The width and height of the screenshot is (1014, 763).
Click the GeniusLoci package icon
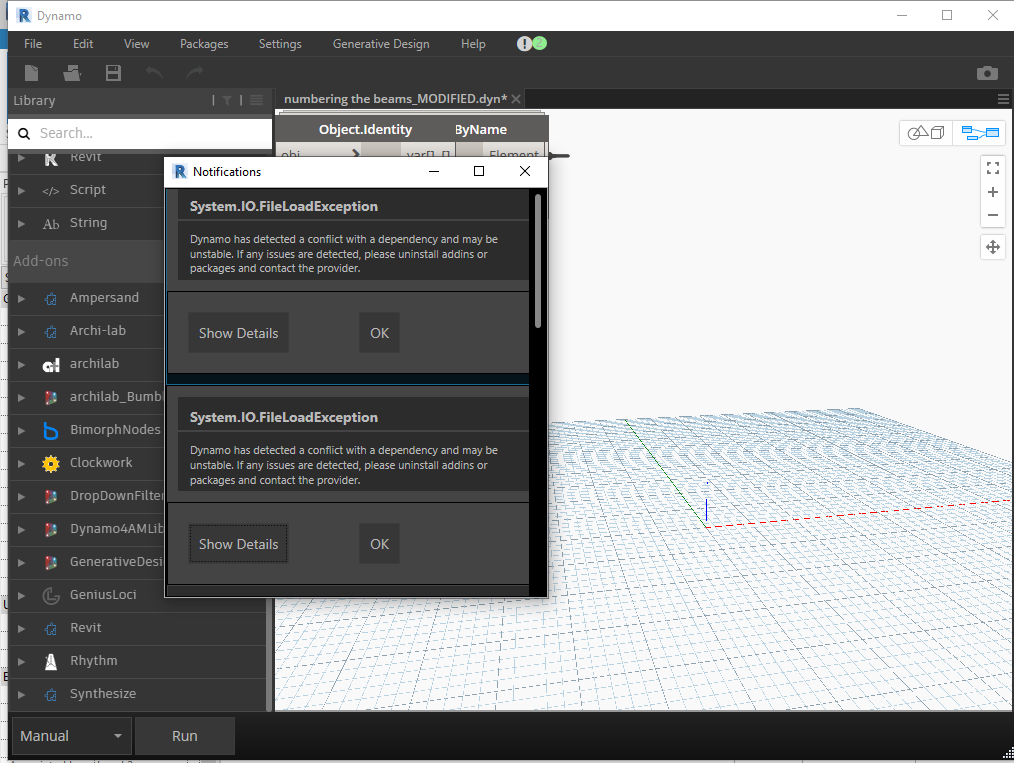tap(50, 596)
